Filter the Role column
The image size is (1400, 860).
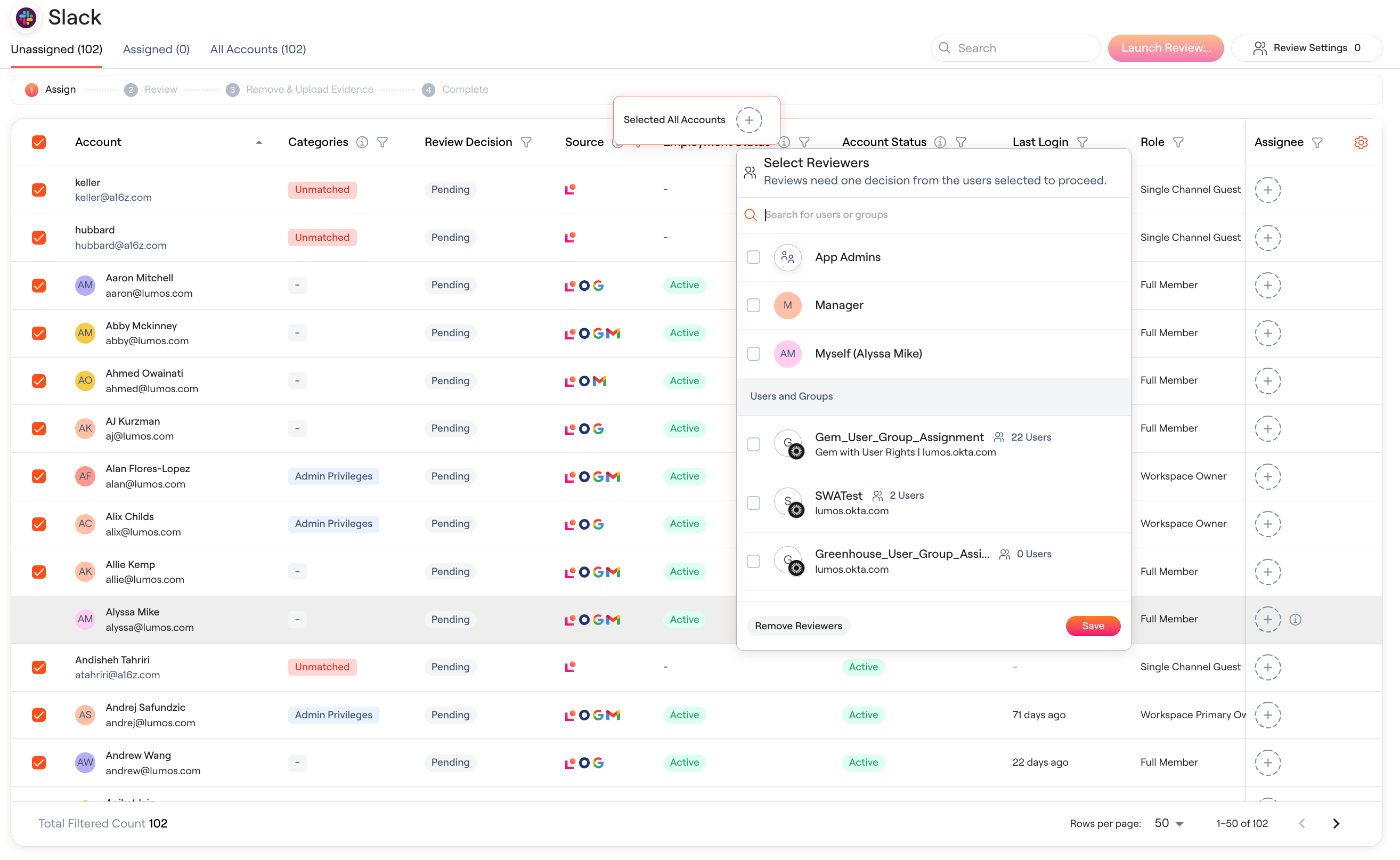[x=1178, y=142]
